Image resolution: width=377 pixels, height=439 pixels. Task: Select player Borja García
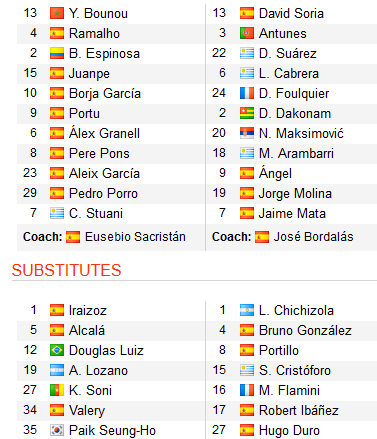[105, 94]
